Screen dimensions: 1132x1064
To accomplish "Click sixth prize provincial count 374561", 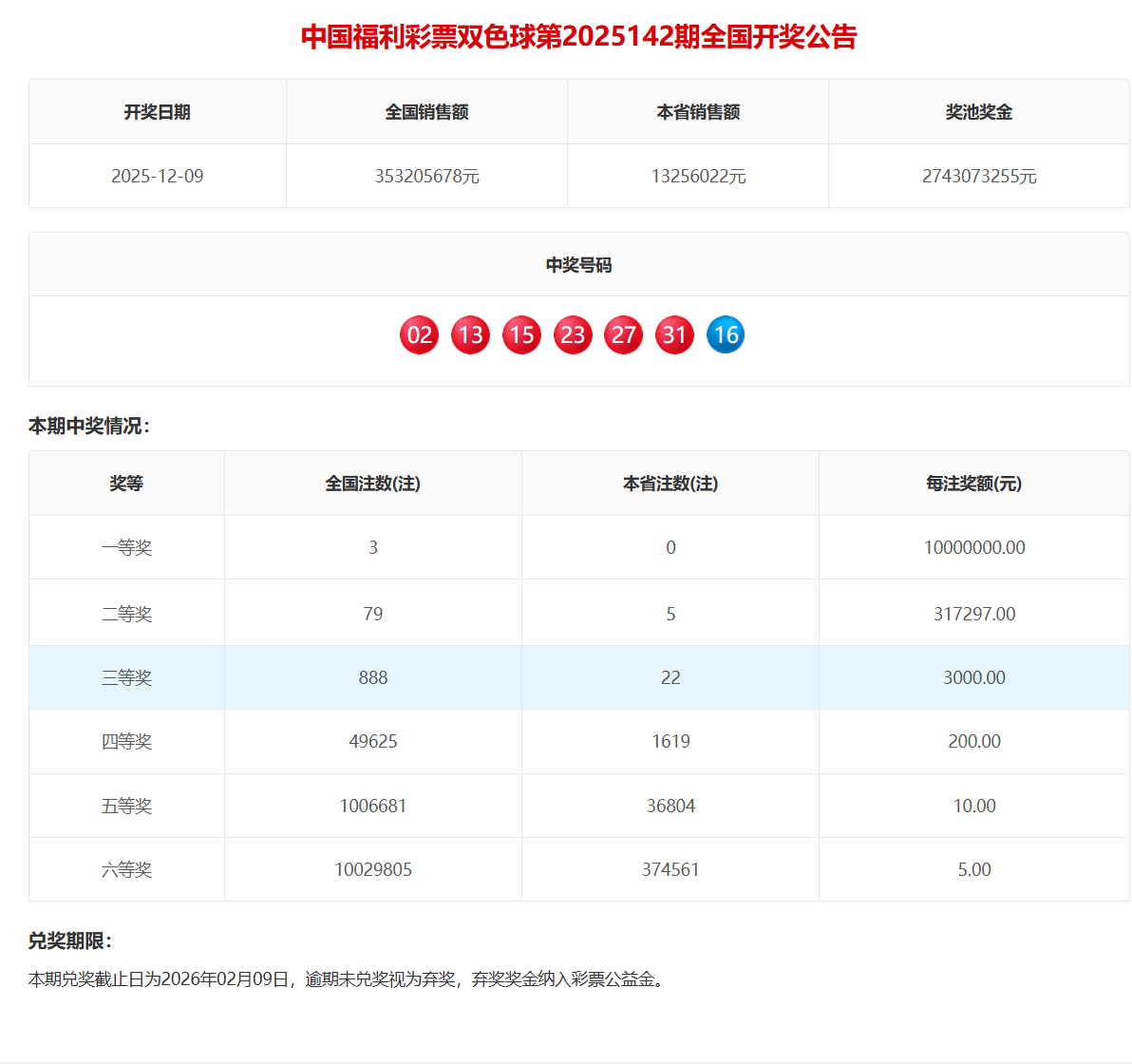I will click(x=670, y=869).
